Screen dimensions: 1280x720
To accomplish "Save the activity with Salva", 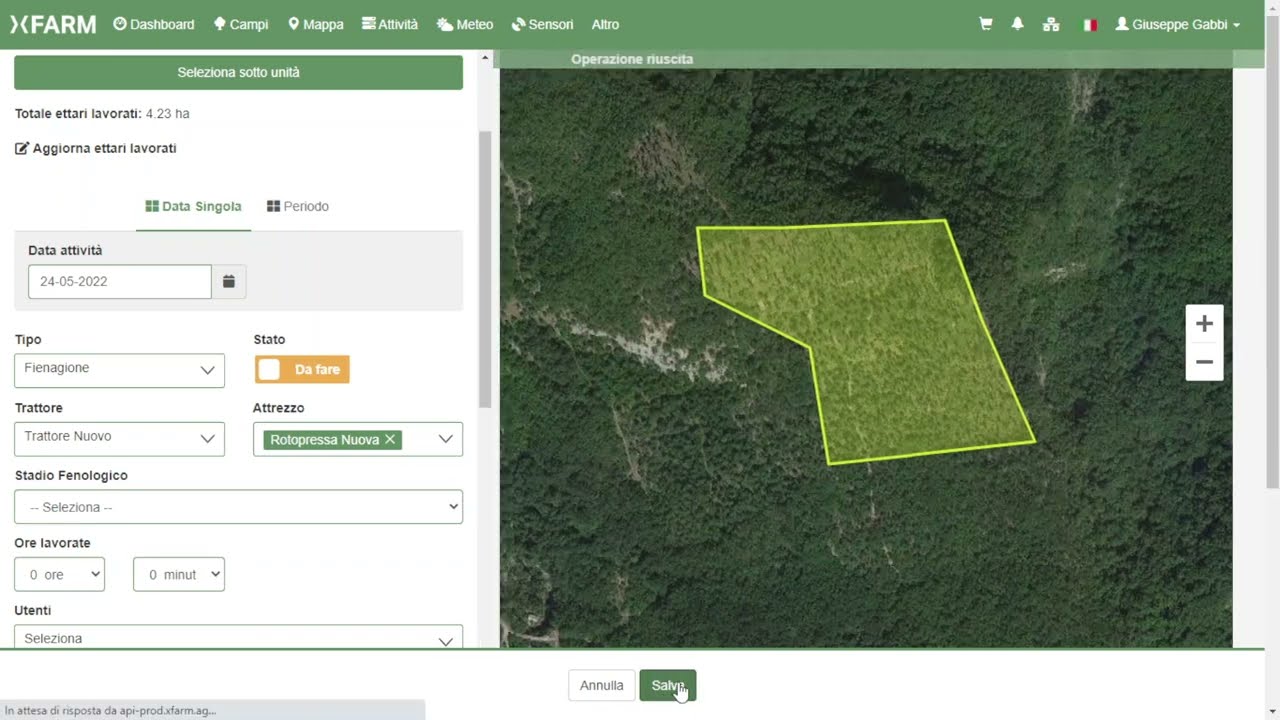I will click(667, 685).
